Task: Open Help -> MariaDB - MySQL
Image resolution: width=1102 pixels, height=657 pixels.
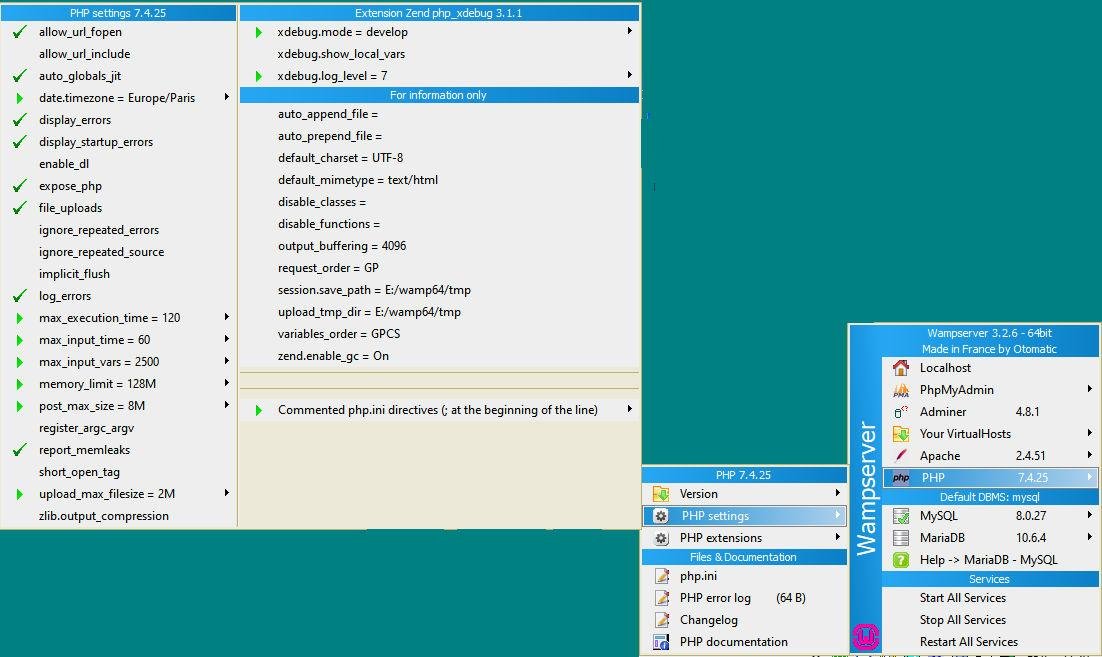Action: [x=991, y=560]
